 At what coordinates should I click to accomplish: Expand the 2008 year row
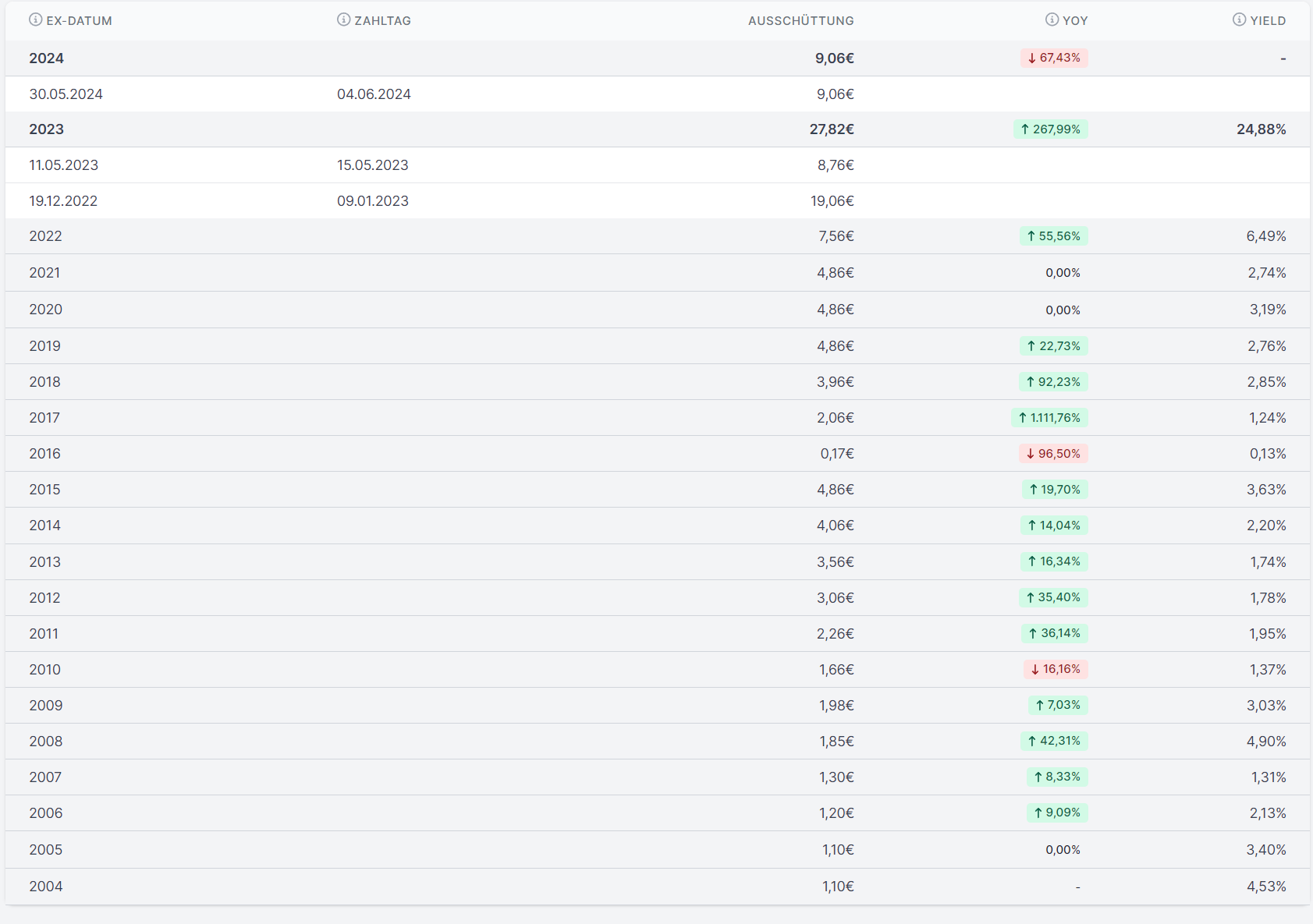click(x=657, y=742)
